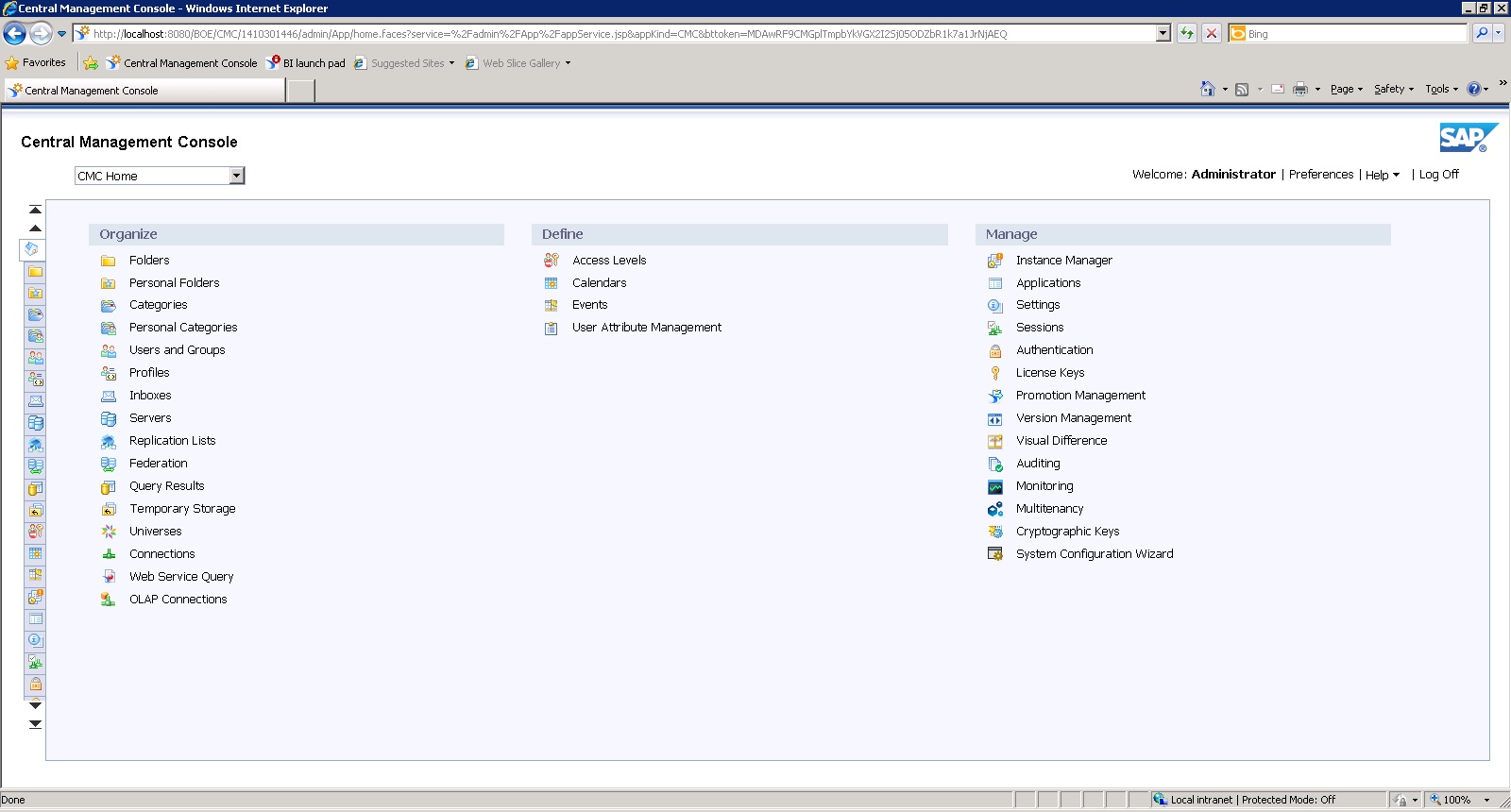Click the Access Levels icon
The image size is (1511, 812).
(552, 261)
